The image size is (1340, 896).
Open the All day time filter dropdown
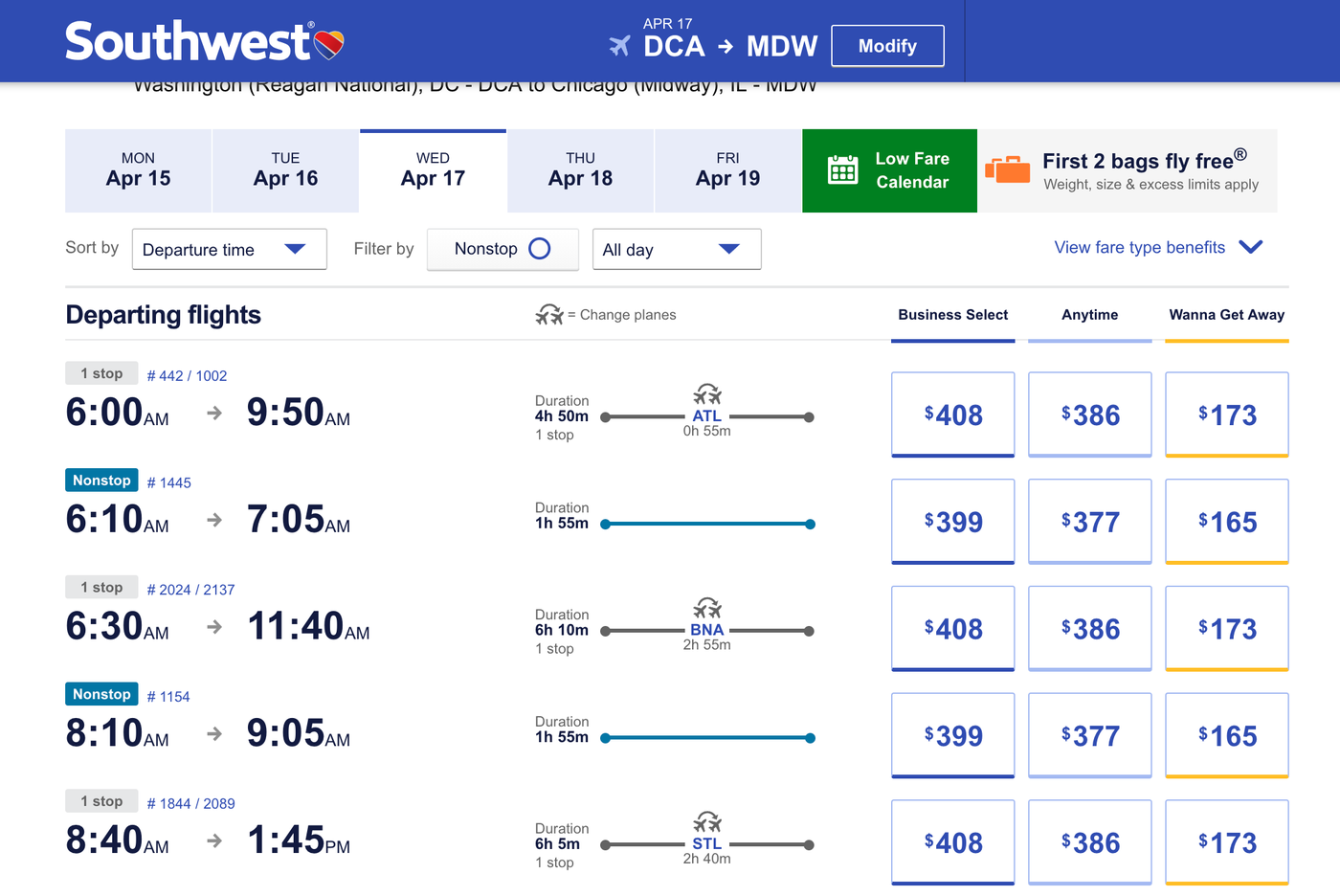click(x=676, y=249)
